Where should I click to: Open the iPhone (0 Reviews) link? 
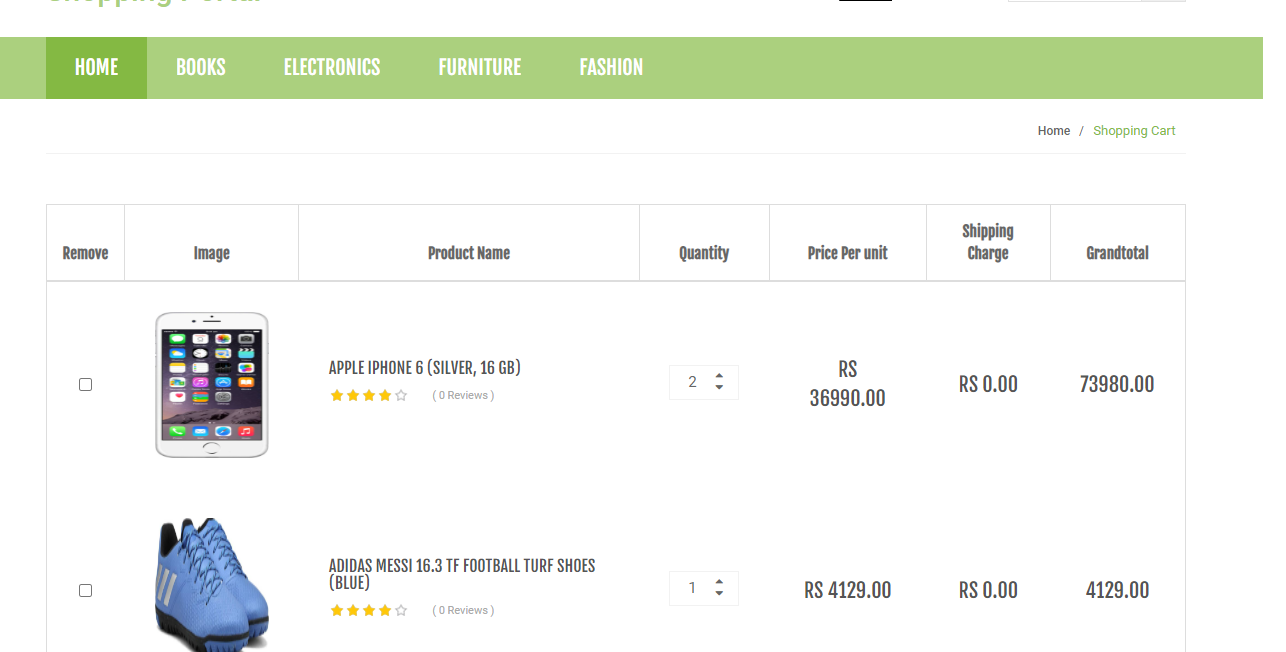pos(463,396)
